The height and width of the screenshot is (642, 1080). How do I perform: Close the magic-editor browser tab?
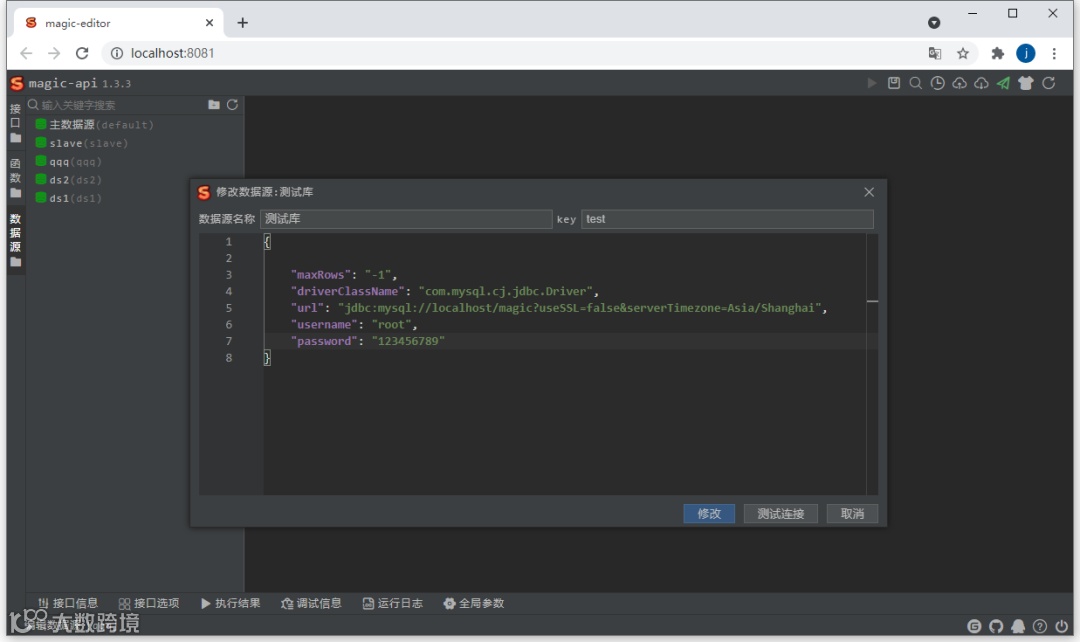pos(209,23)
